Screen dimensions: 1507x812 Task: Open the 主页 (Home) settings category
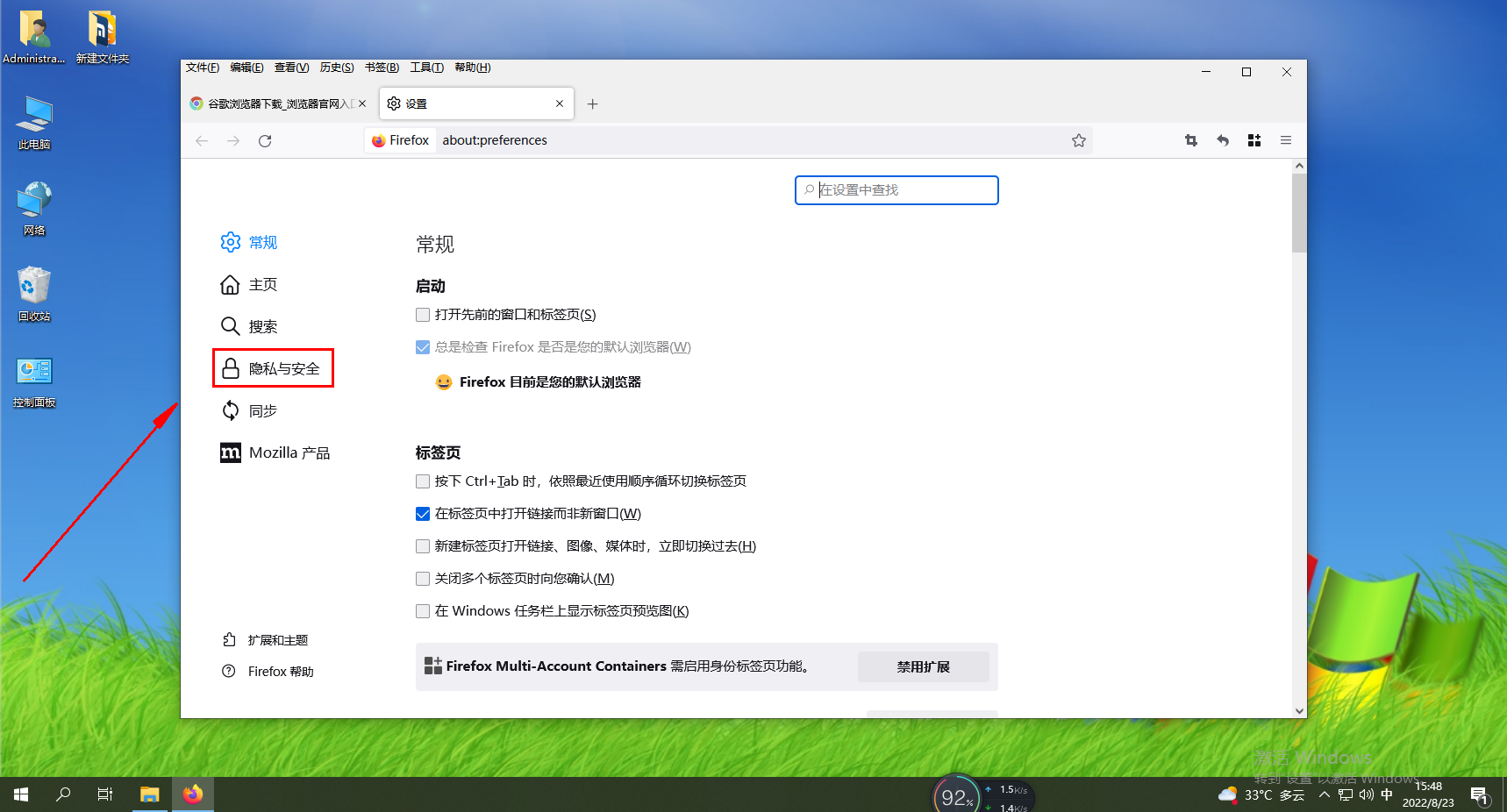[249, 284]
